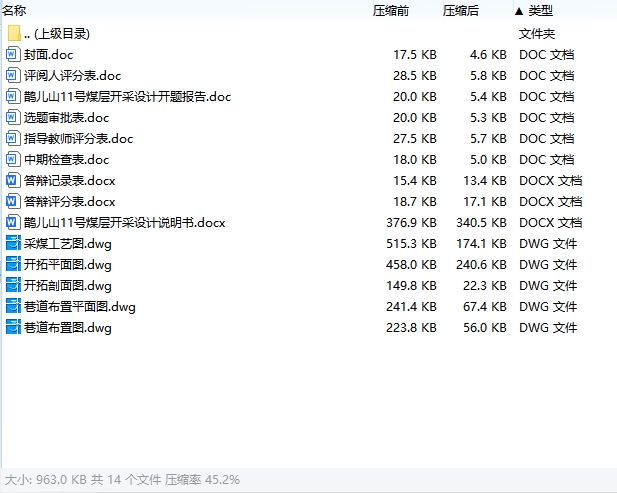Screen dimensions: 617x493
Task: Click the 56.0 KB compressed size value
Action: pyautogui.click(x=485, y=328)
